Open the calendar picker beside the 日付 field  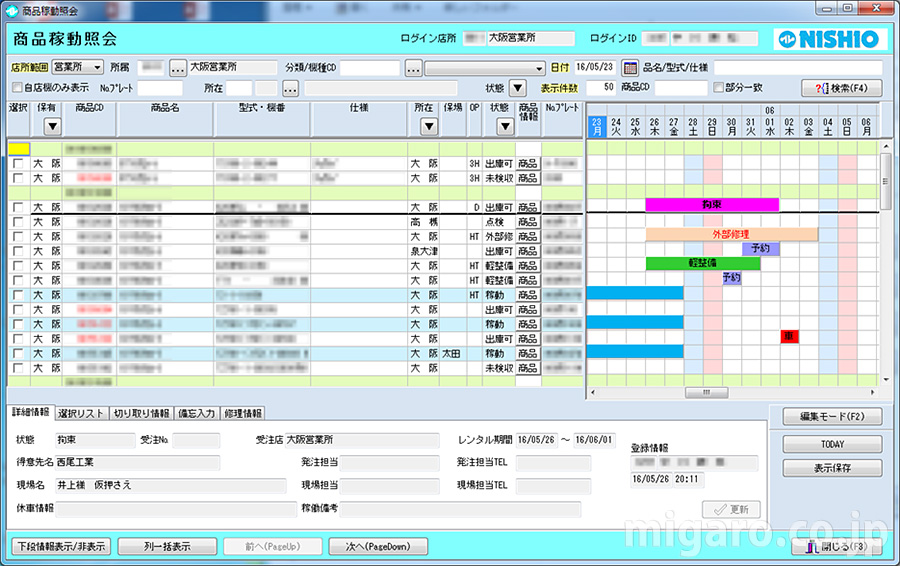(630, 68)
